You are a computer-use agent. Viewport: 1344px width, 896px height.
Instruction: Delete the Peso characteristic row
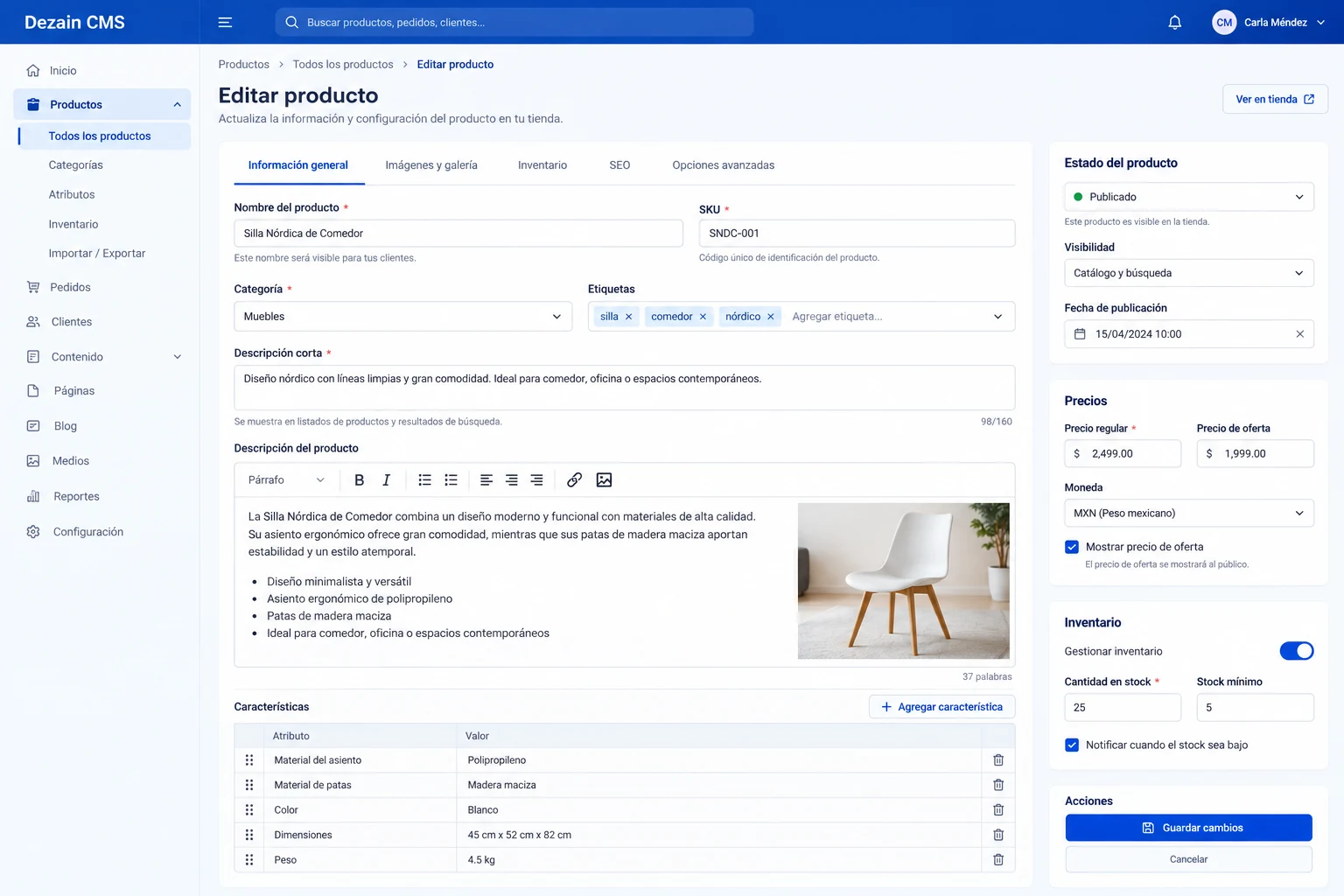tap(998, 860)
